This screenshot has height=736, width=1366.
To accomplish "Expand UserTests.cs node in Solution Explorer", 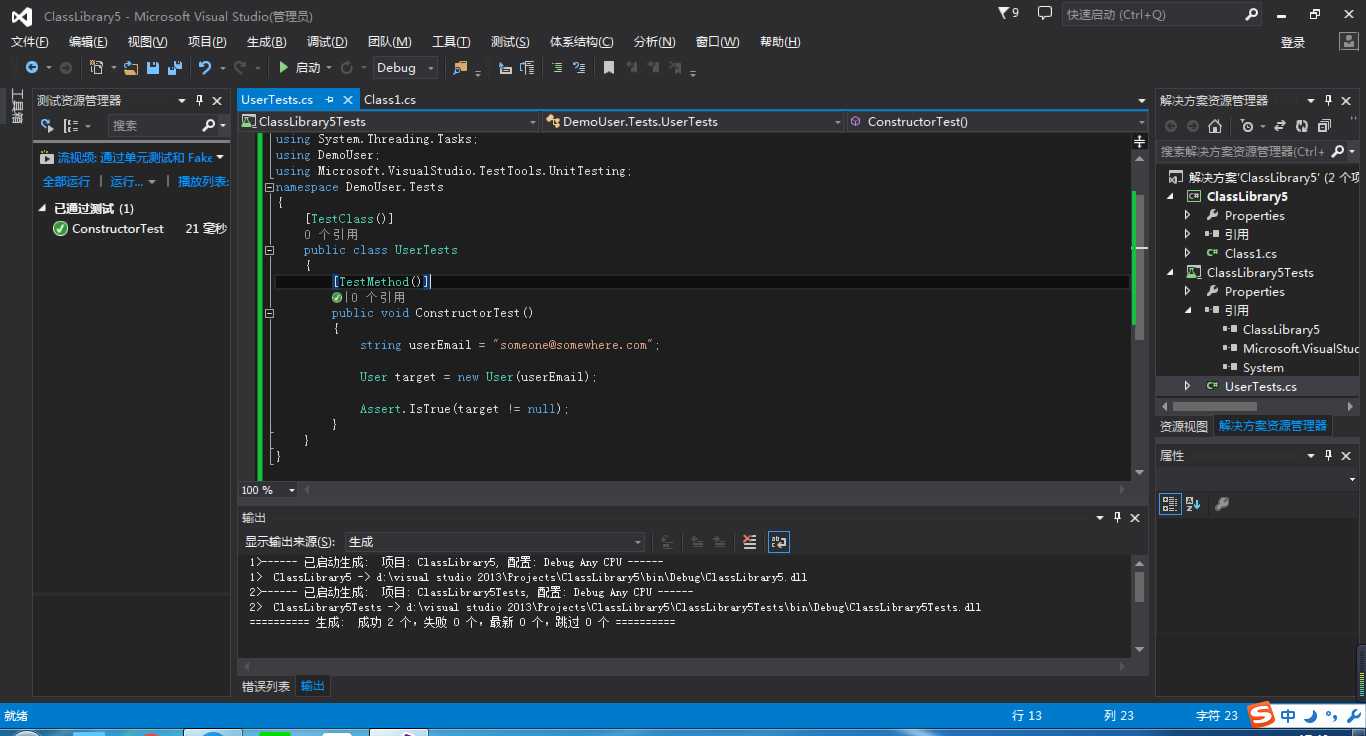I will coord(1188,386).
